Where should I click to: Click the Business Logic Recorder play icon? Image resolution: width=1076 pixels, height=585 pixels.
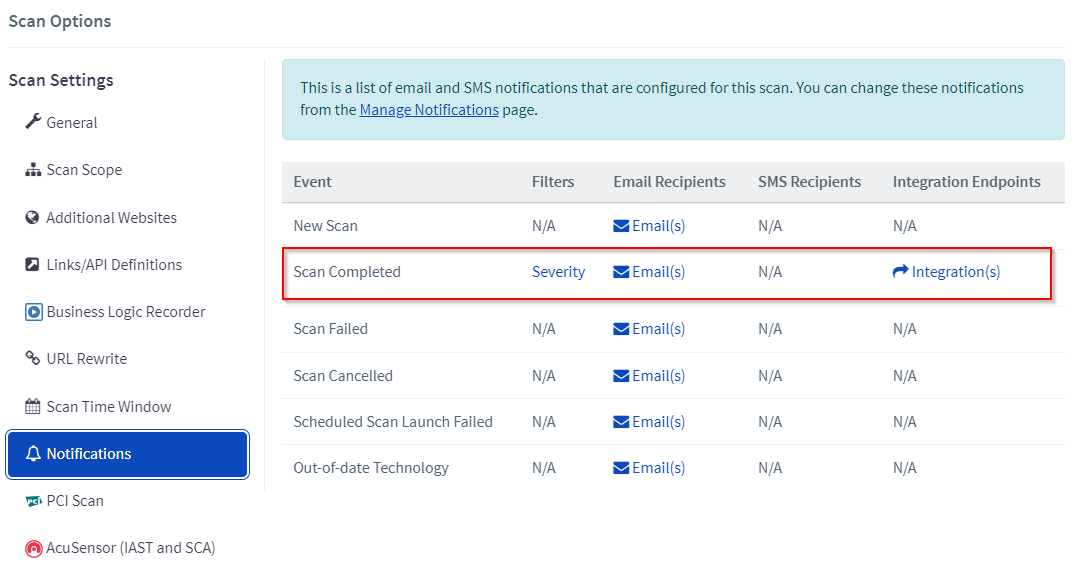(x=34, y=312)
